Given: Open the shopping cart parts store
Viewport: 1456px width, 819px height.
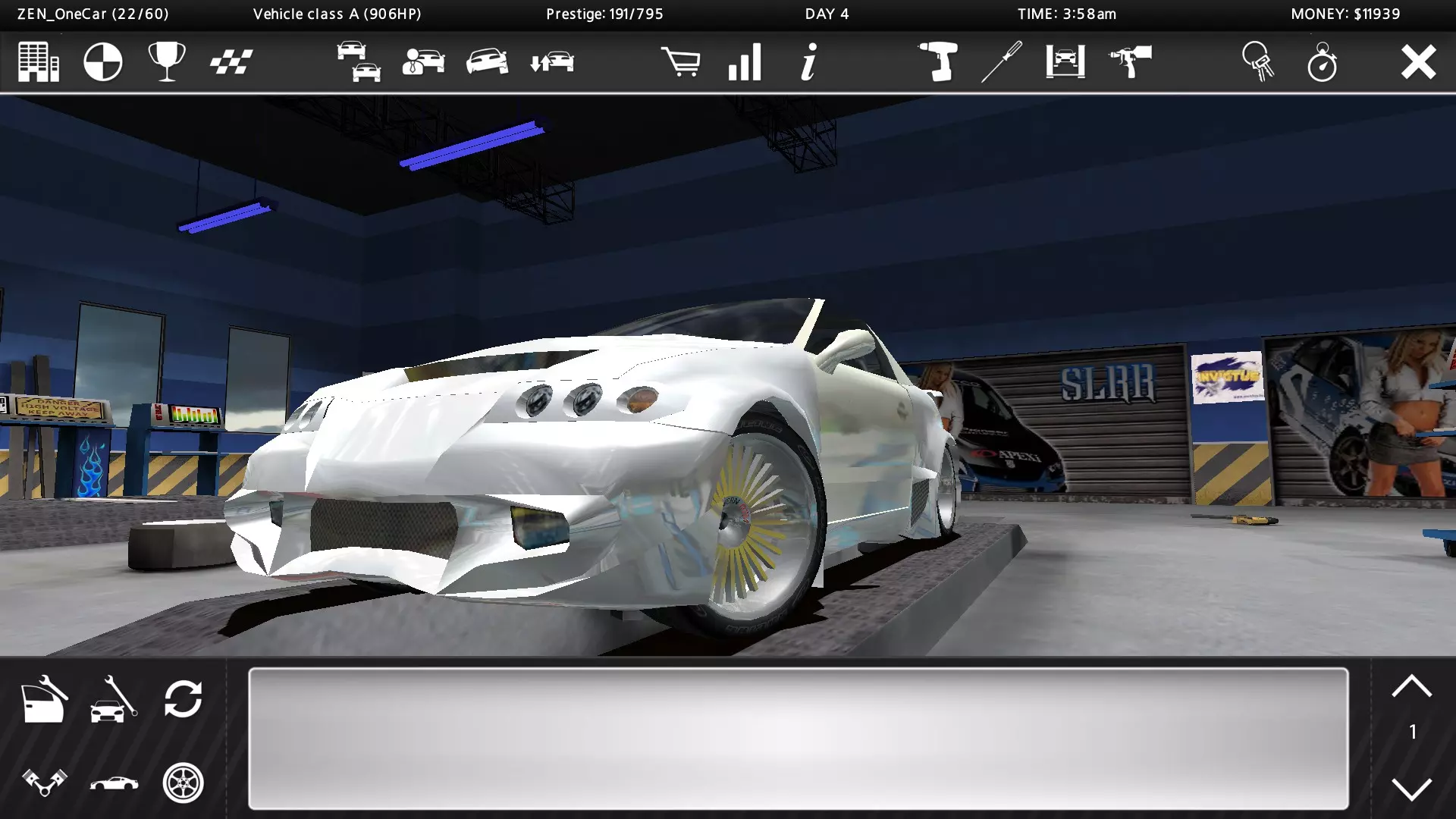Looking at the screenshot, I should click(680, 62).
